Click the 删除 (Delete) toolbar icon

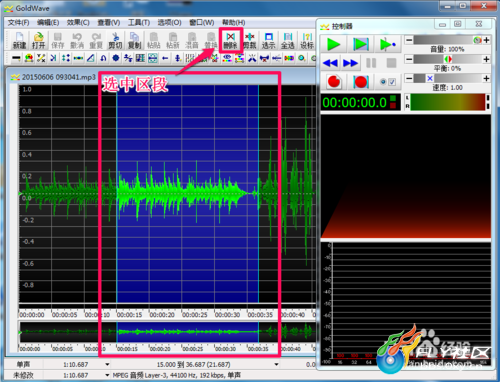230,40
